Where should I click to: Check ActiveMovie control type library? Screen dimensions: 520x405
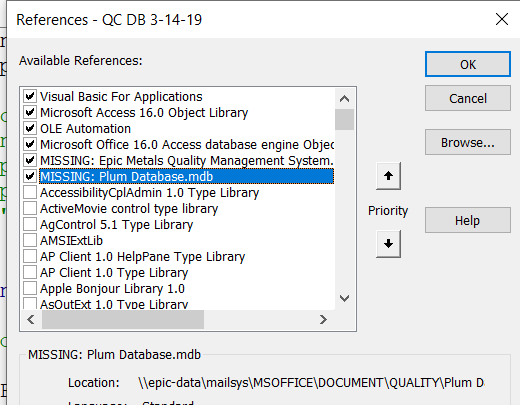coord(30,208)
